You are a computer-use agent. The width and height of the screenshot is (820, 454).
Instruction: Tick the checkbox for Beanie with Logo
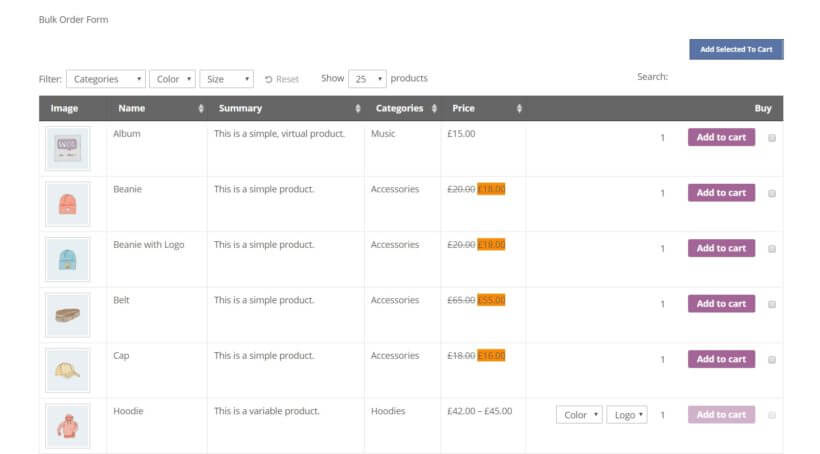[772, 249]
